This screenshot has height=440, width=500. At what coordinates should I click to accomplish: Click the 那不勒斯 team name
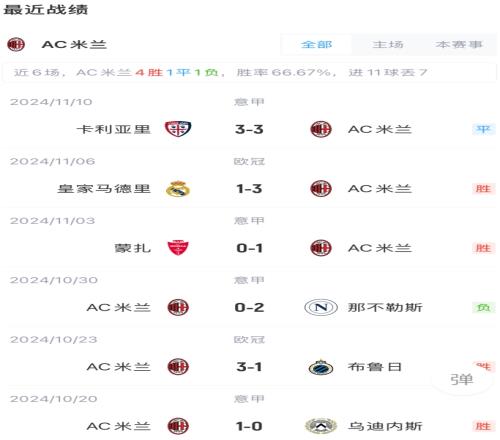click(385, 307)
